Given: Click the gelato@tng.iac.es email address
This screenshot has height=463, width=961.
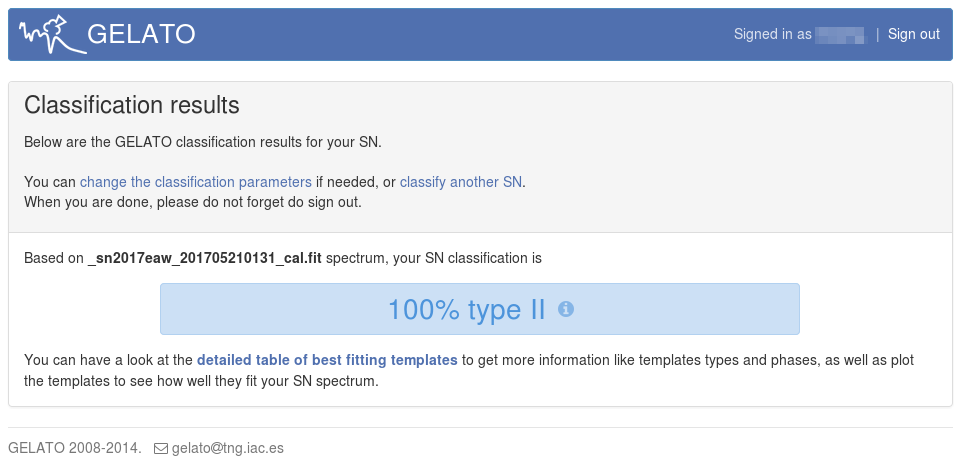Looking at the screenshot, I should click(x=228, y=448).
